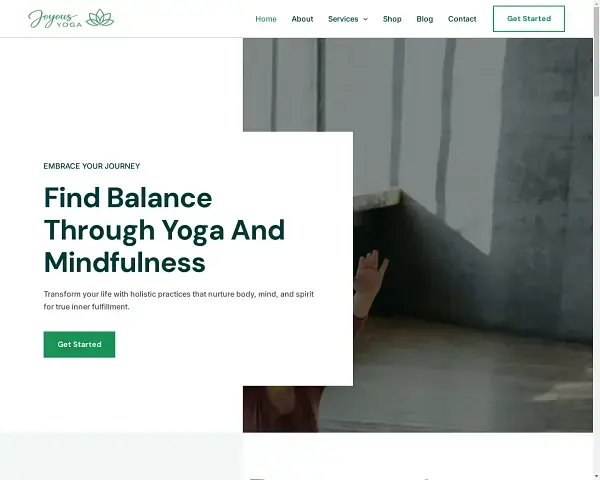
Task: Visit the Shop page
Action: point(392,19)
